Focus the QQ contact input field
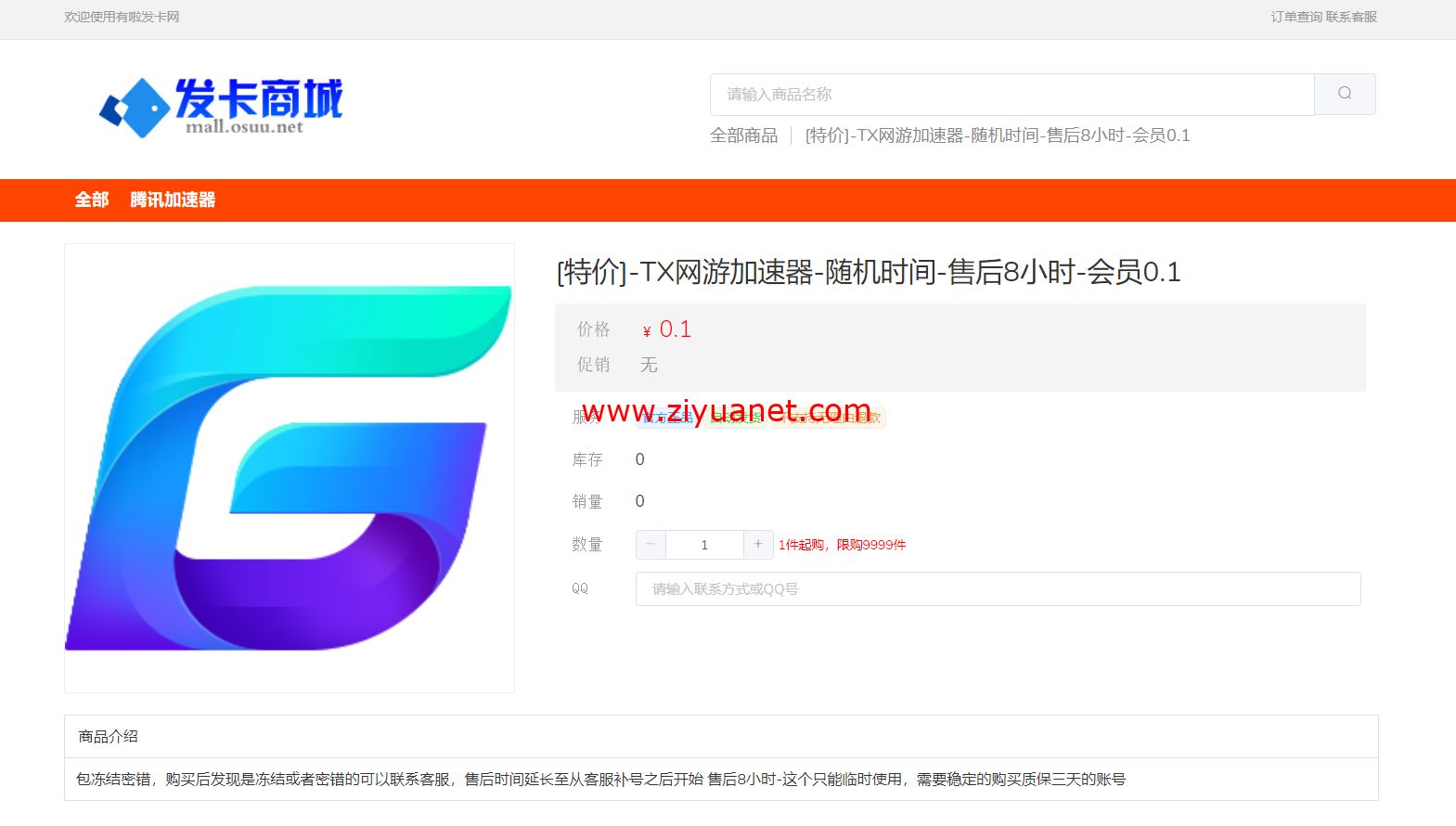The image size is (1456, 826). 998,588
